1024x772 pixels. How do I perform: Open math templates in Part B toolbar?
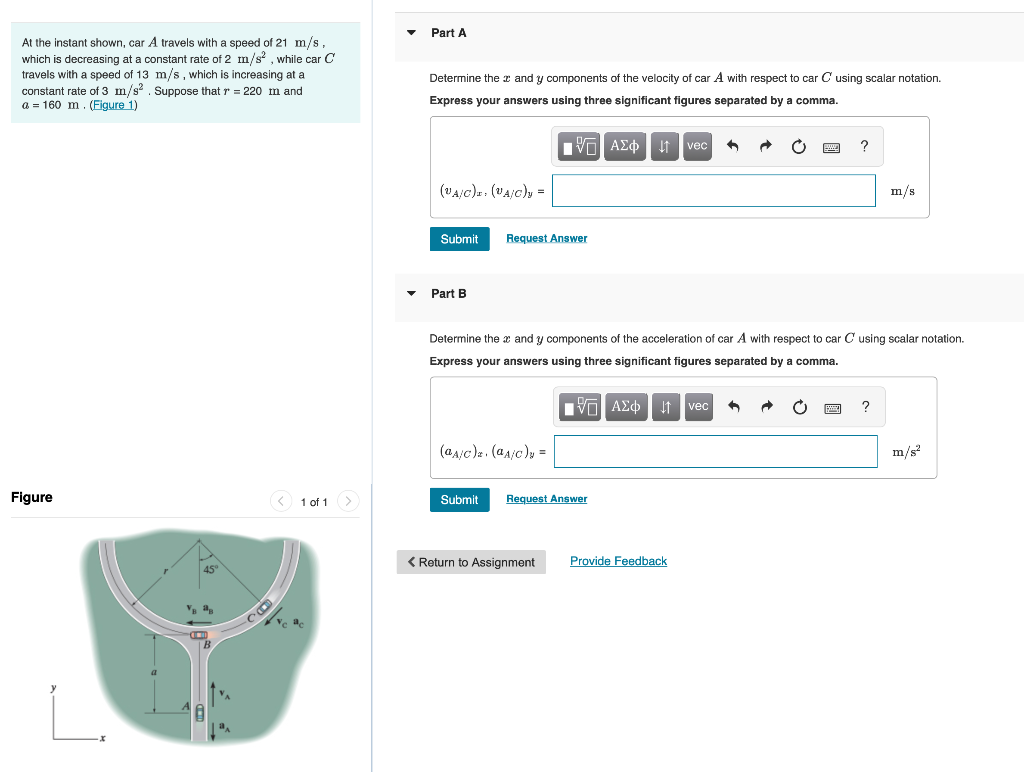[581, 407]
